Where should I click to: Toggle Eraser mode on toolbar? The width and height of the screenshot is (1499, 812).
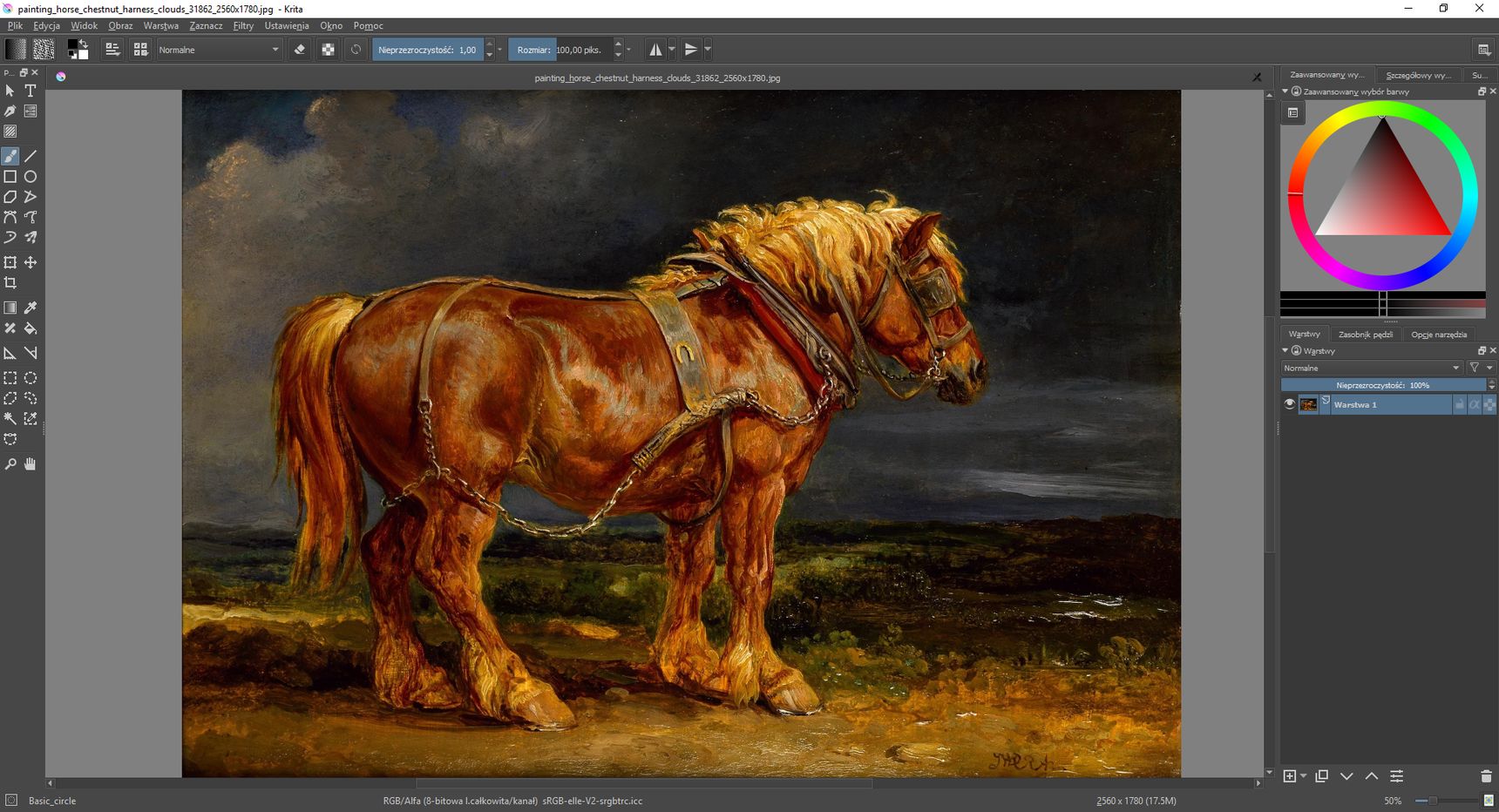point(300,50)
